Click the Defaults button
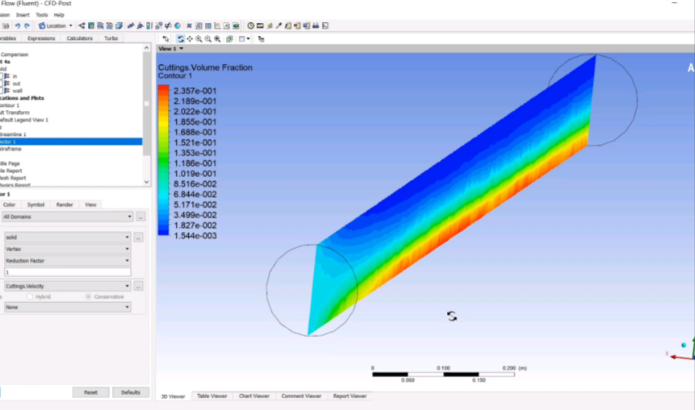 point(130,393)
